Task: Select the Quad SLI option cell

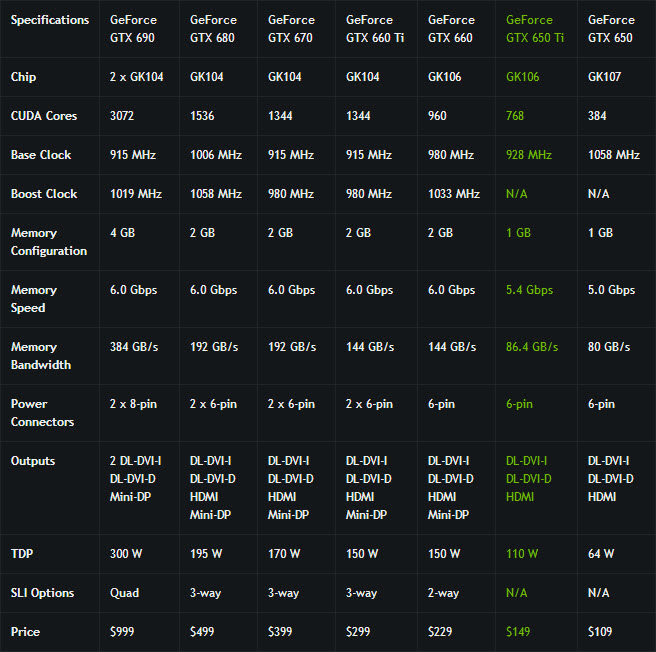Action: coord(124,593)
